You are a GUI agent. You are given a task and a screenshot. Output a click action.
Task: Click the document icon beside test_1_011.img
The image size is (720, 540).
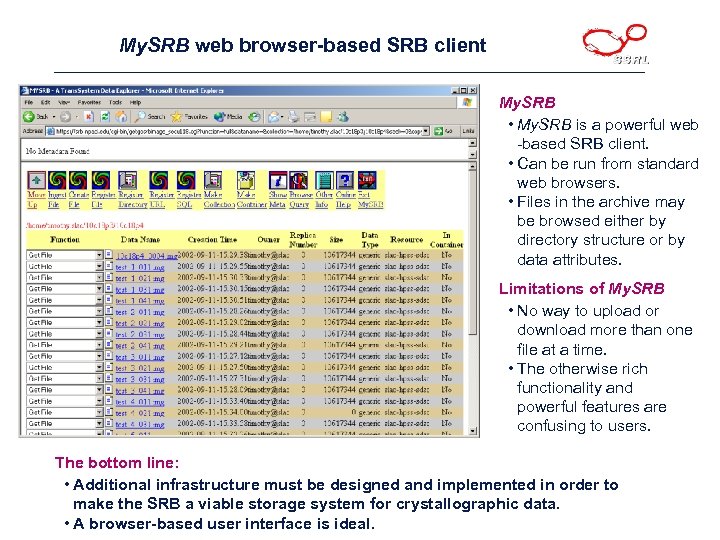pyautogui.click(x=109, y=266)
